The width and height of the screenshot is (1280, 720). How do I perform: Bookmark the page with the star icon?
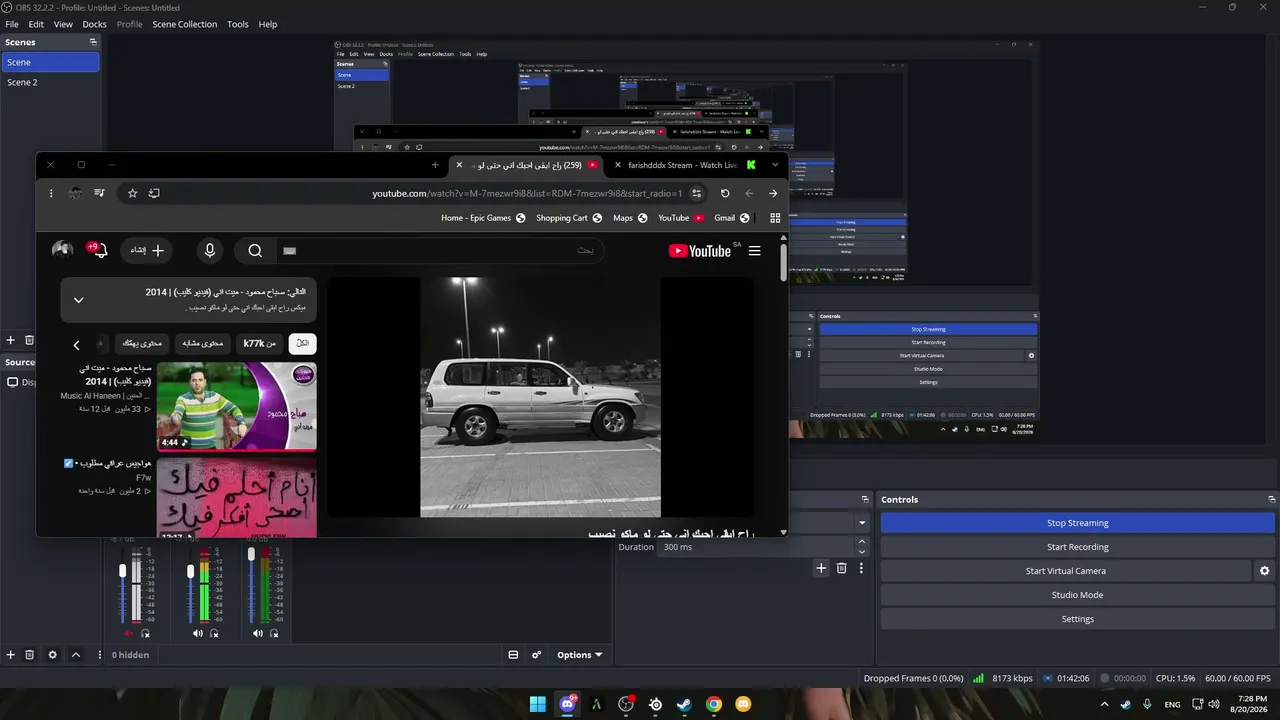tap(132, 193)
